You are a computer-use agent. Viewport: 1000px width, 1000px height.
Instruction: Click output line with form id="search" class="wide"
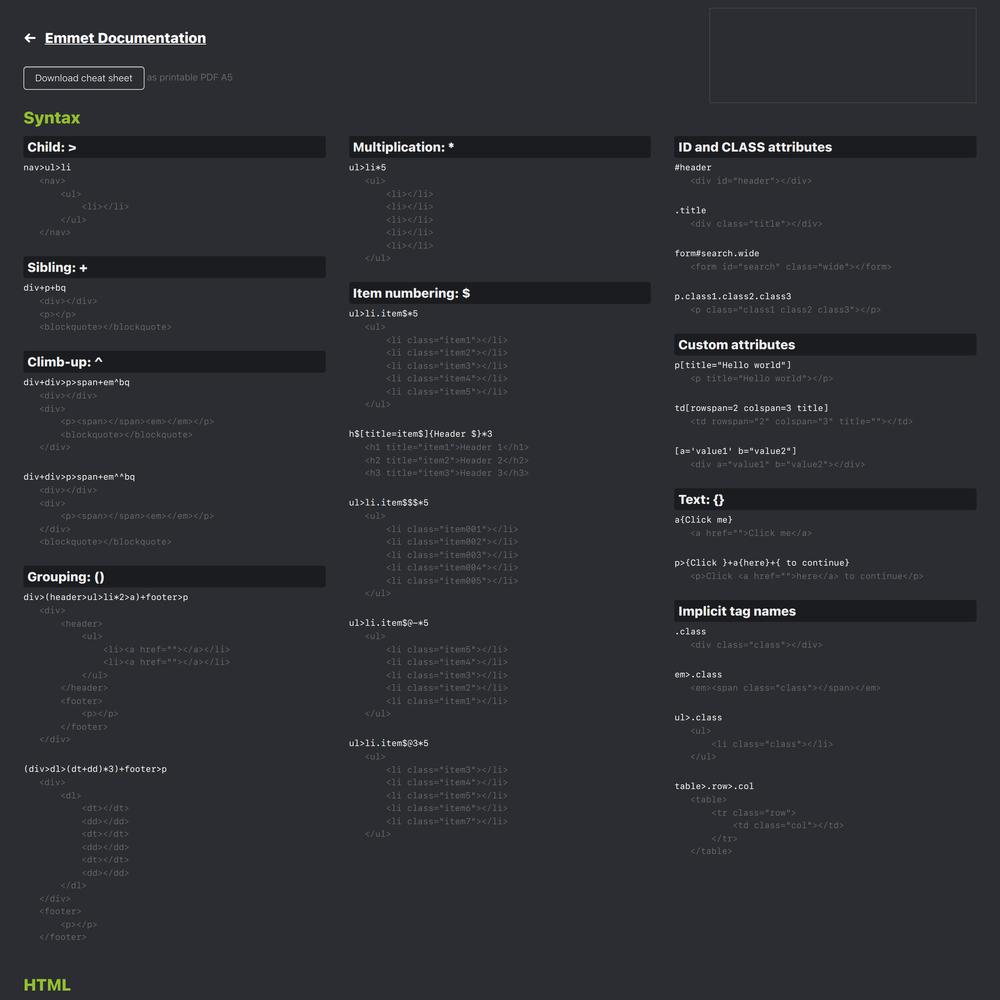pyautogui.click(x=791, y=267)
